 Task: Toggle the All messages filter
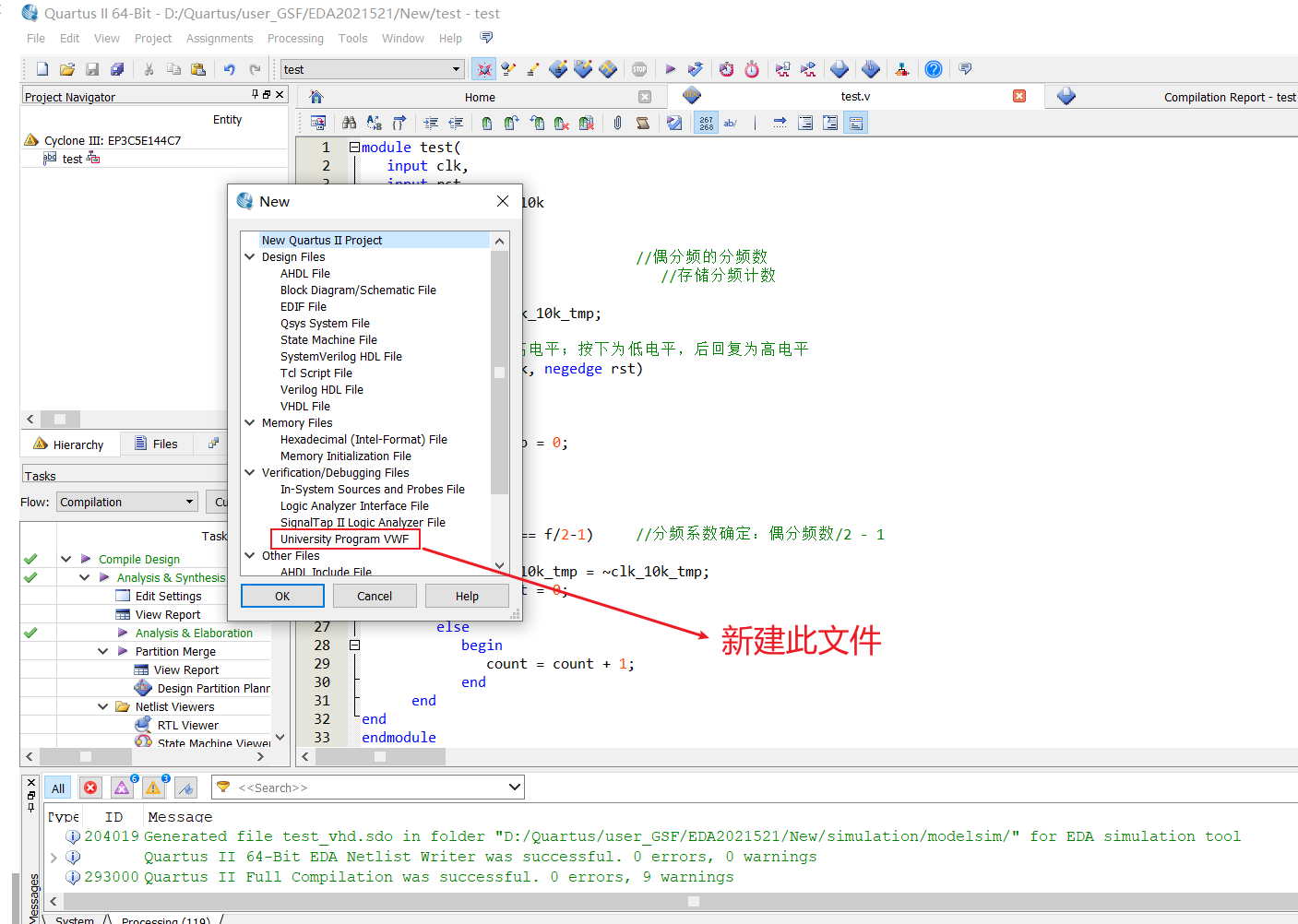click(58, 788)
